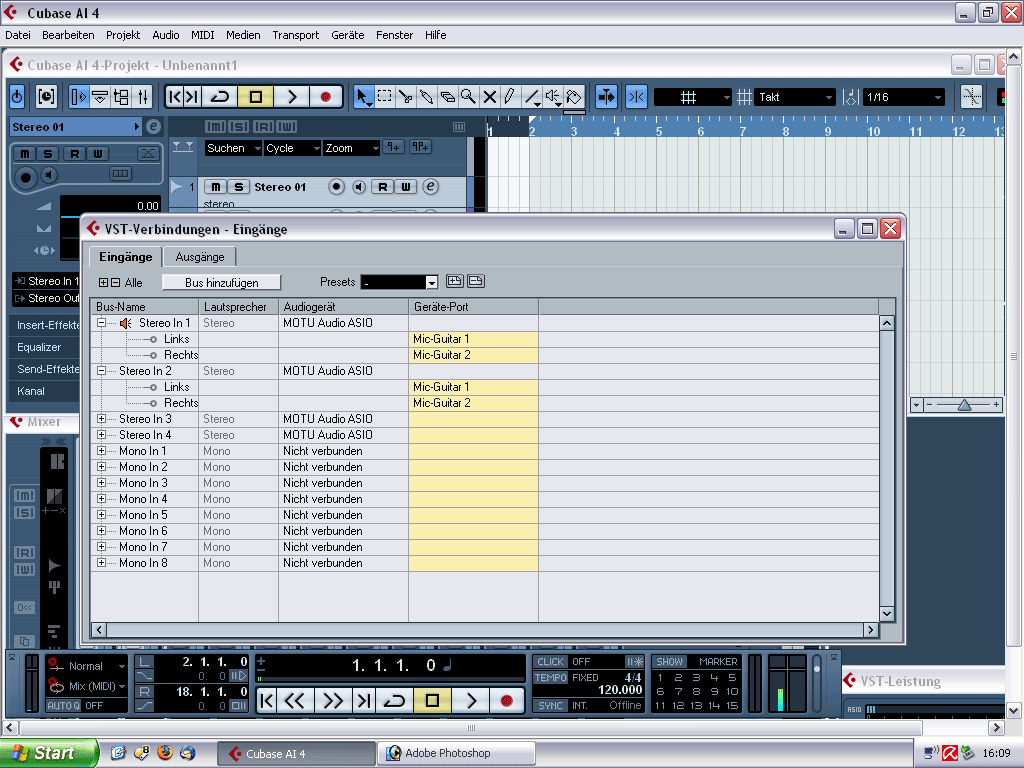
Task: Open the Takt grid type dropdown
Action: pyautogui.click(x=795, y=97)
